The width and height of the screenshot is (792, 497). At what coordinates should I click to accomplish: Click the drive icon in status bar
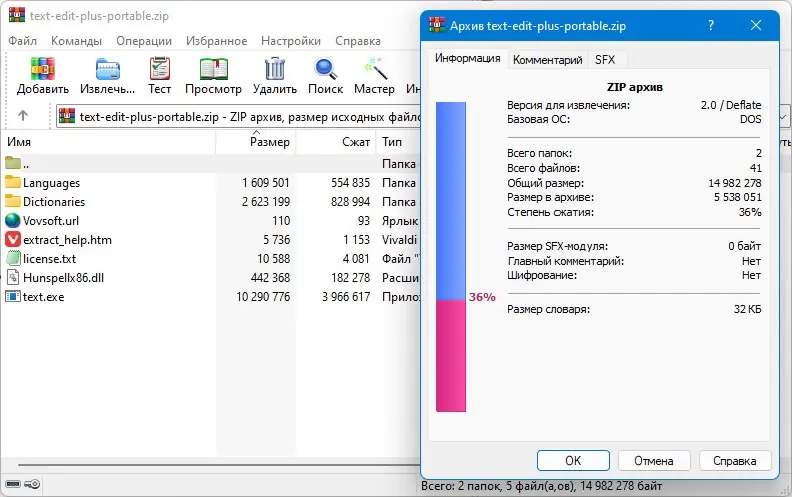[13, 484]
